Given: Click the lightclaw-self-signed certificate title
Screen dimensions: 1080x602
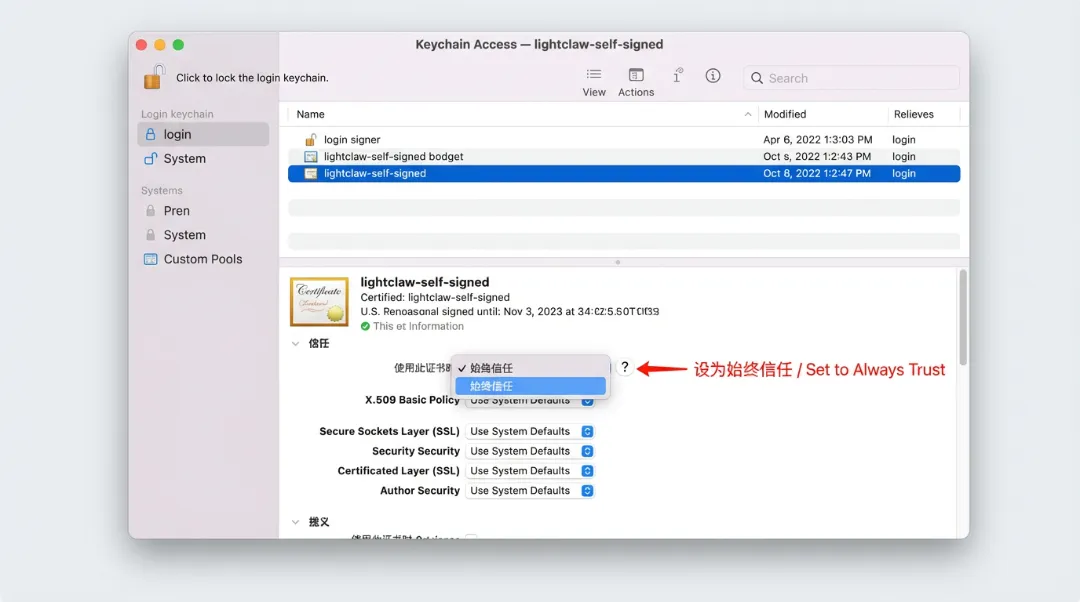Looking at the screenshot, I should pos(425,282).
